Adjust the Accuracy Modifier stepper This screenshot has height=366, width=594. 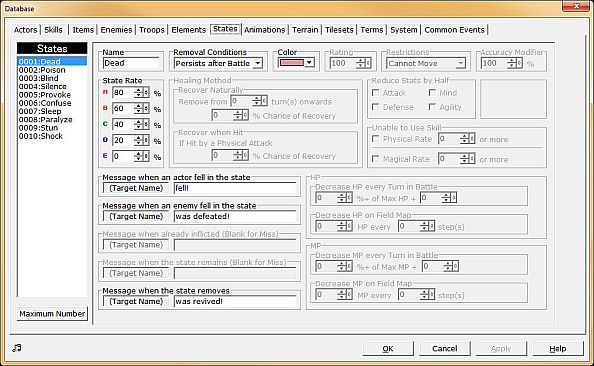coord(514,63)
